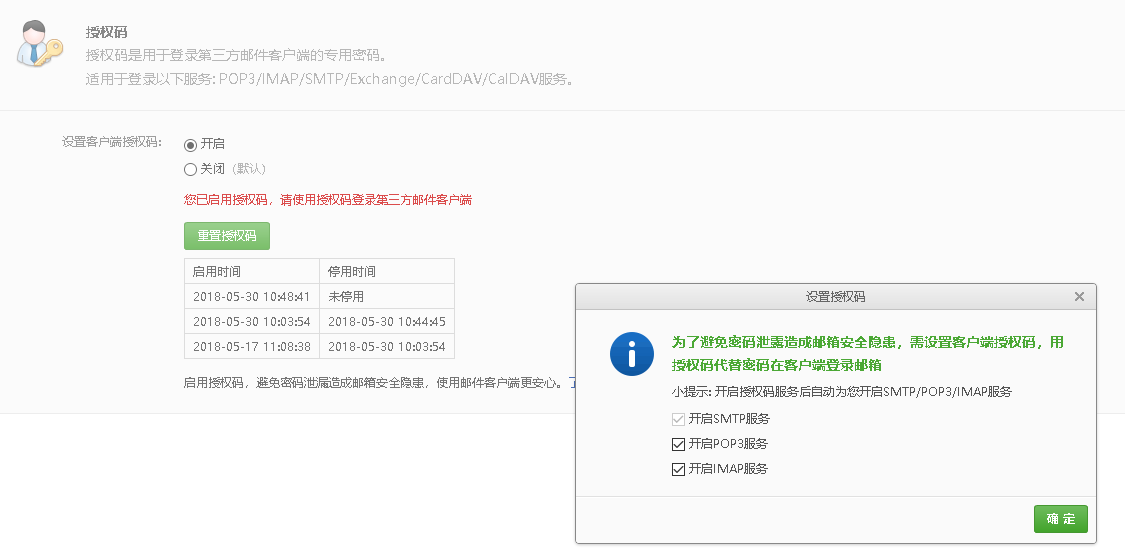Screen dimensions: 1125x548
Task: Click the red 您已启用授权码 notice text
Action: point(328,200)
